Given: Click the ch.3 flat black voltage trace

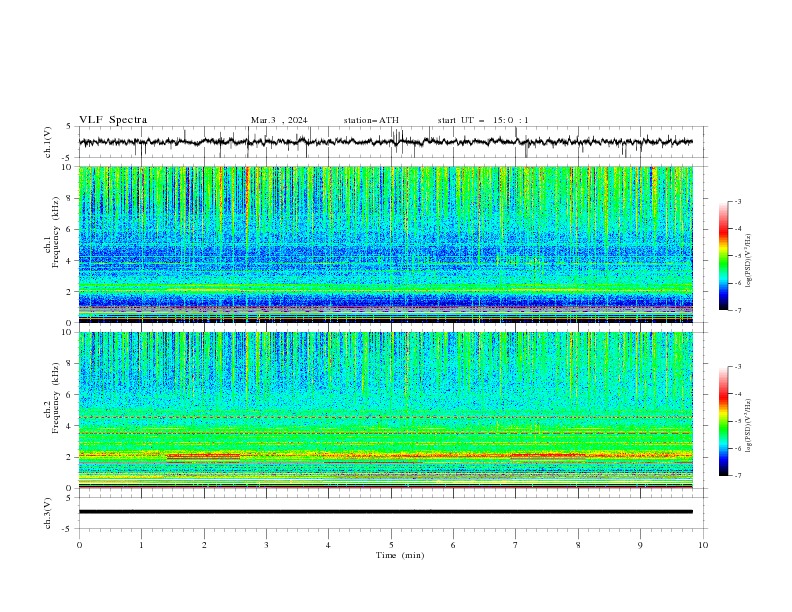Looking at the screenshot, I should point(385,512).
